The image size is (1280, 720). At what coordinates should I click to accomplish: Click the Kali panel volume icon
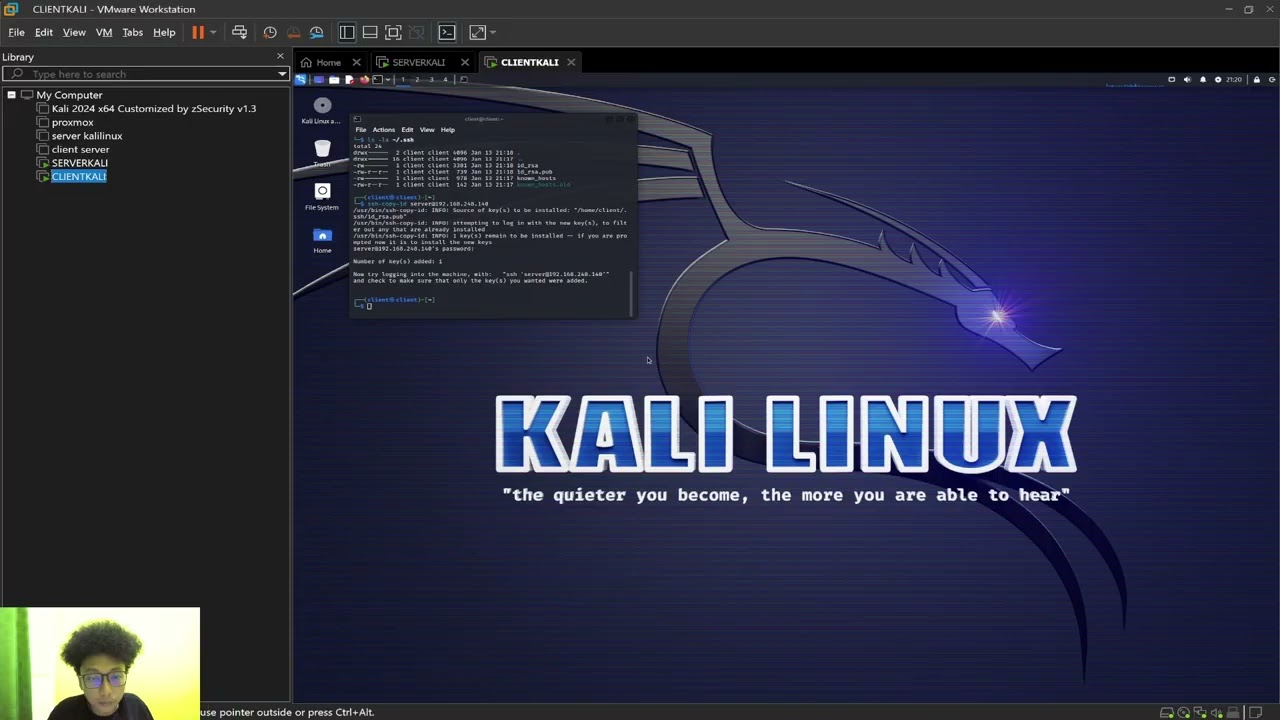[1187, 80]
